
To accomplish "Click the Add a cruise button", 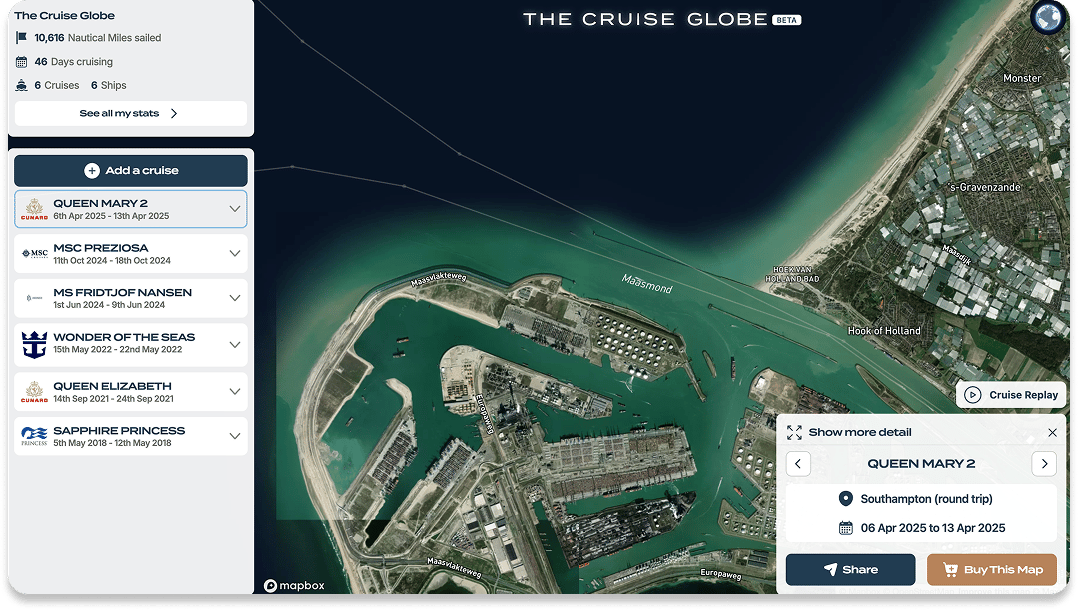I will pos(131,171).
